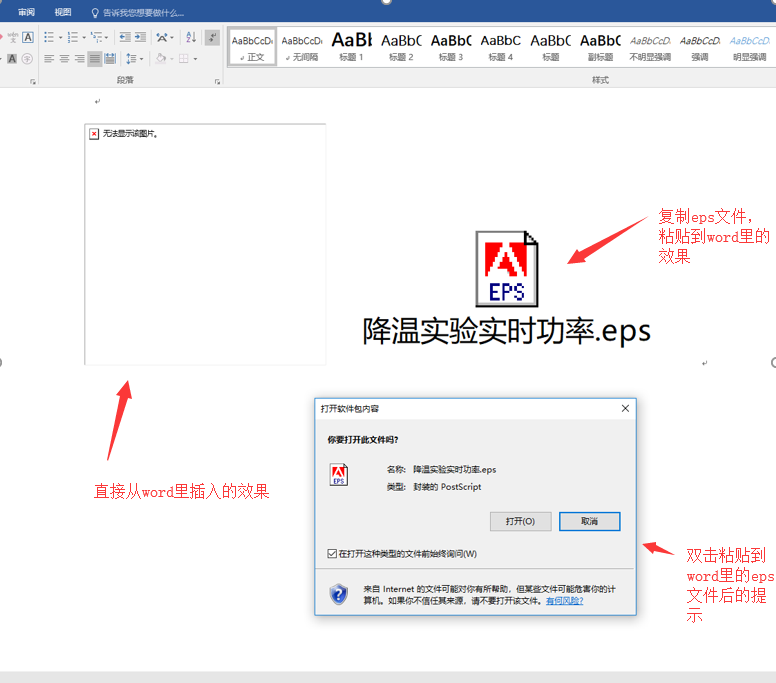This screenshot has width=776, height=683.
Task: Switch to the 视图 ribbon tab
Action: (63, 12)
